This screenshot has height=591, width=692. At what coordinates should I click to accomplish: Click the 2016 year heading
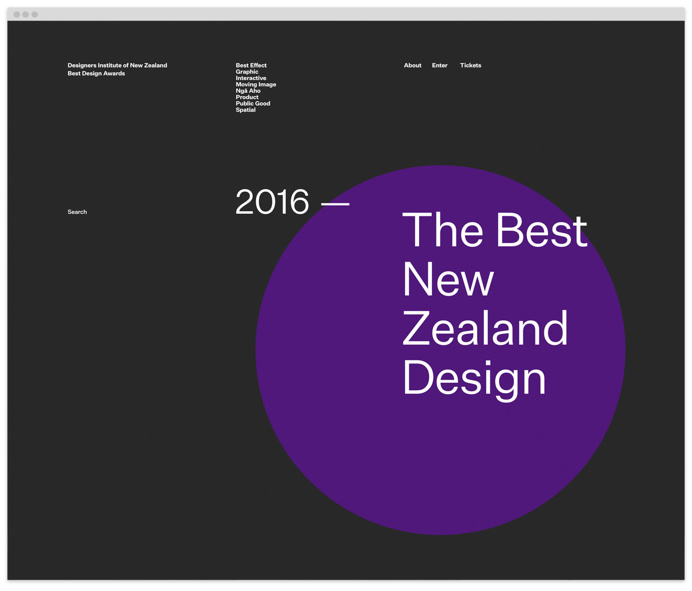[x=272, y=202]
